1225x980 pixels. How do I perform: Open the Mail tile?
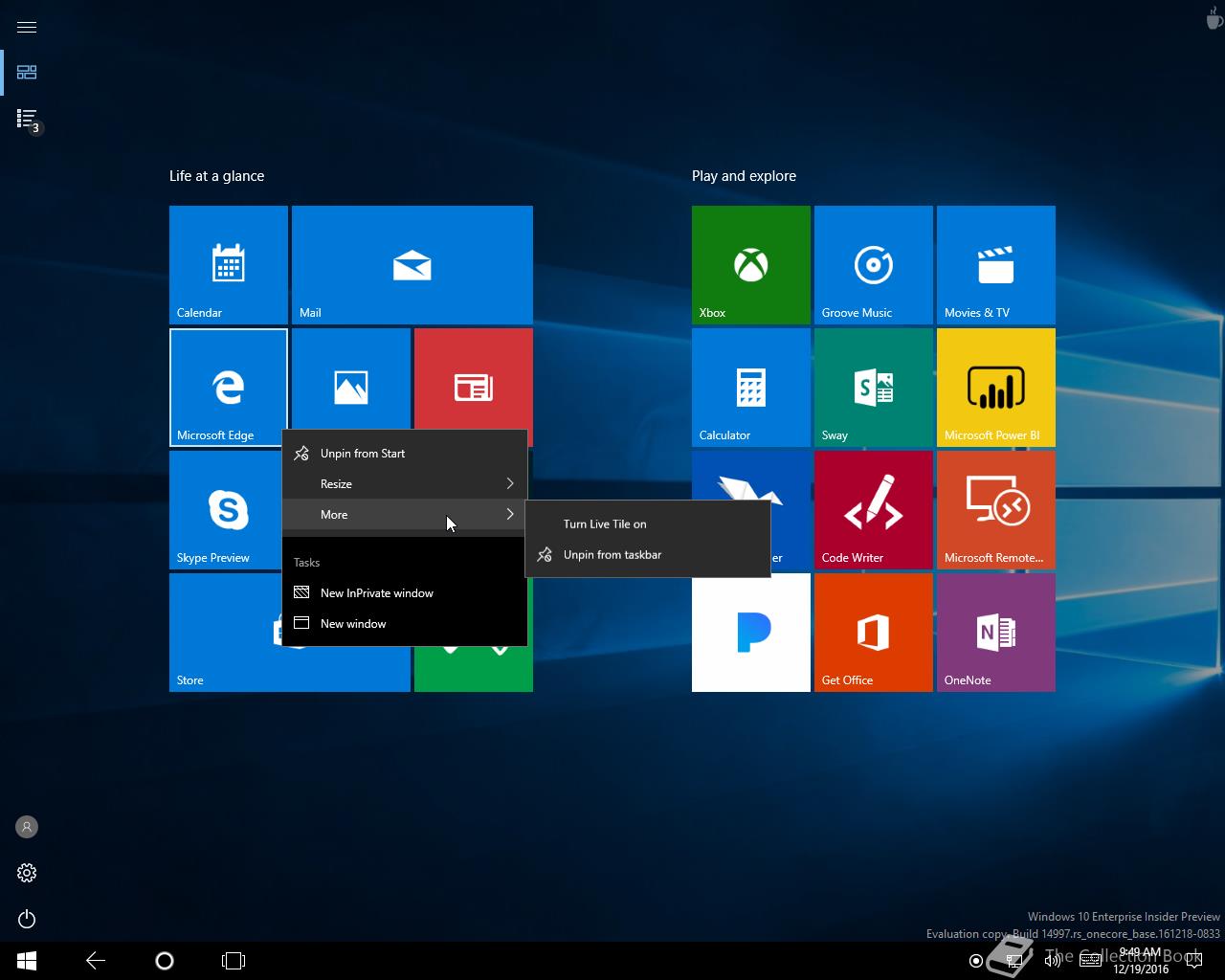point(412,265)
